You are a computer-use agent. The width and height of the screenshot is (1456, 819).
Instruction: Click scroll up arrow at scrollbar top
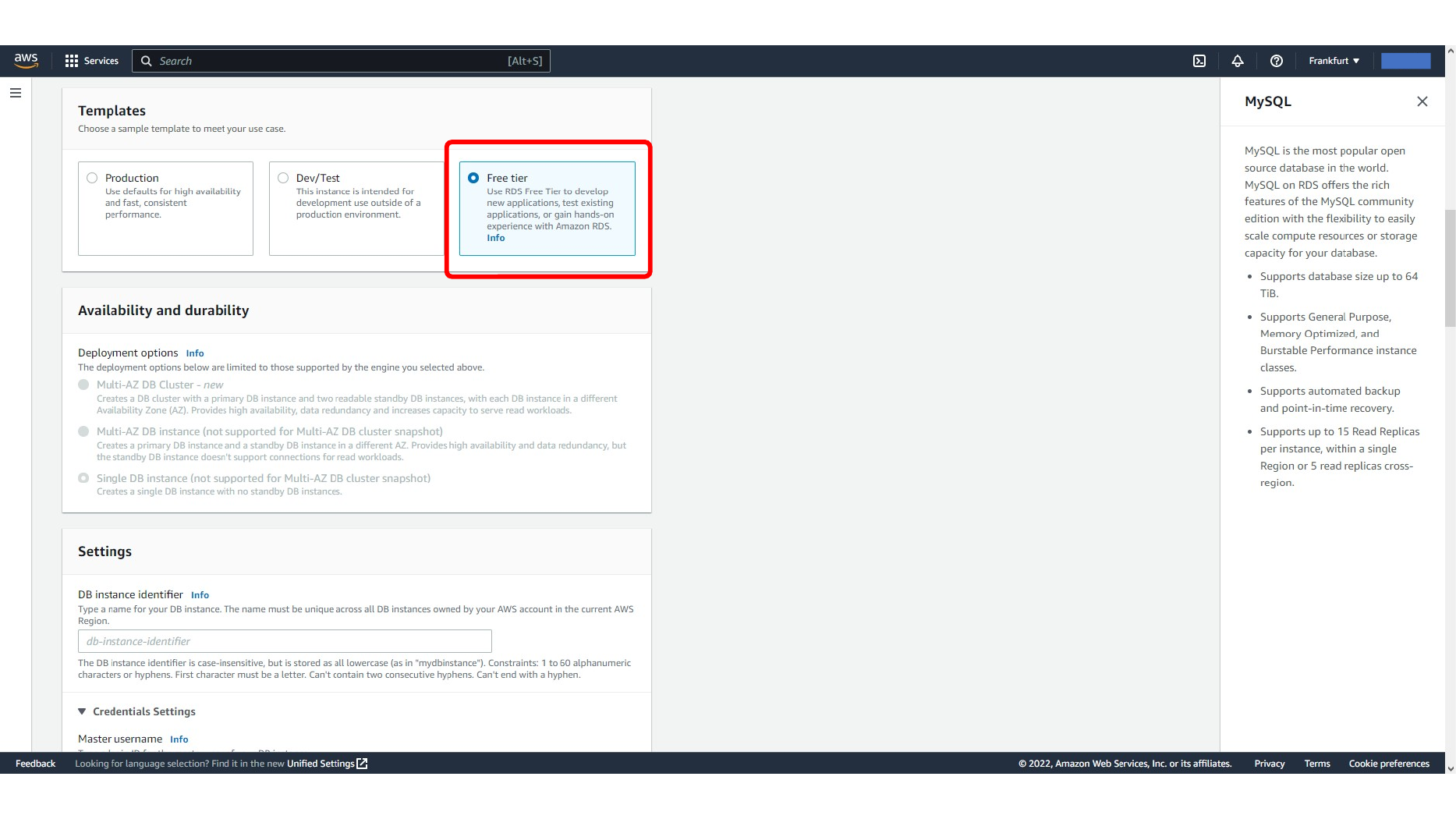(x=1451, y=51)
